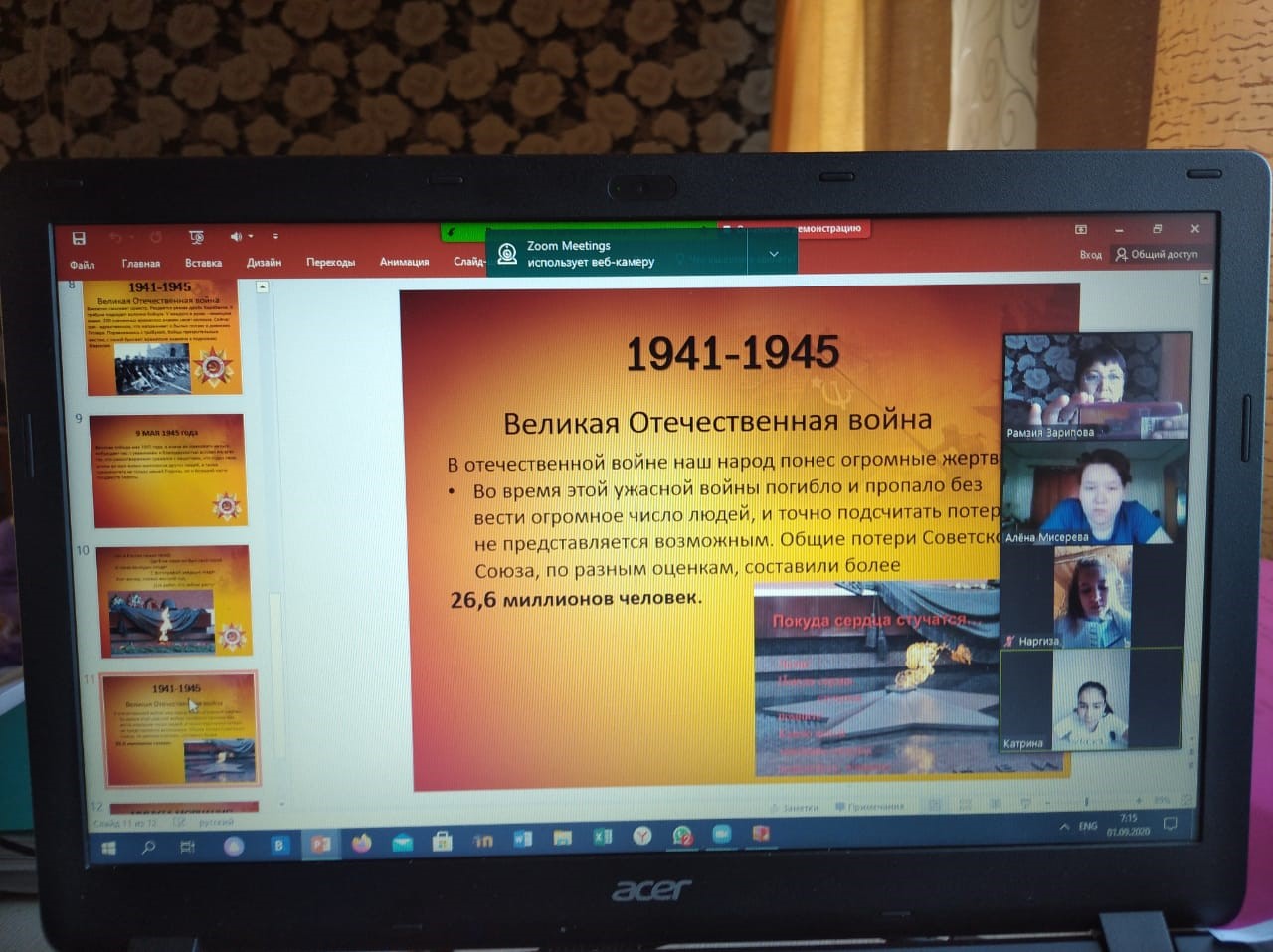1273x952 pixels.
Task: Click the Save icon in quick access toolbar
Action: point(79,238)
